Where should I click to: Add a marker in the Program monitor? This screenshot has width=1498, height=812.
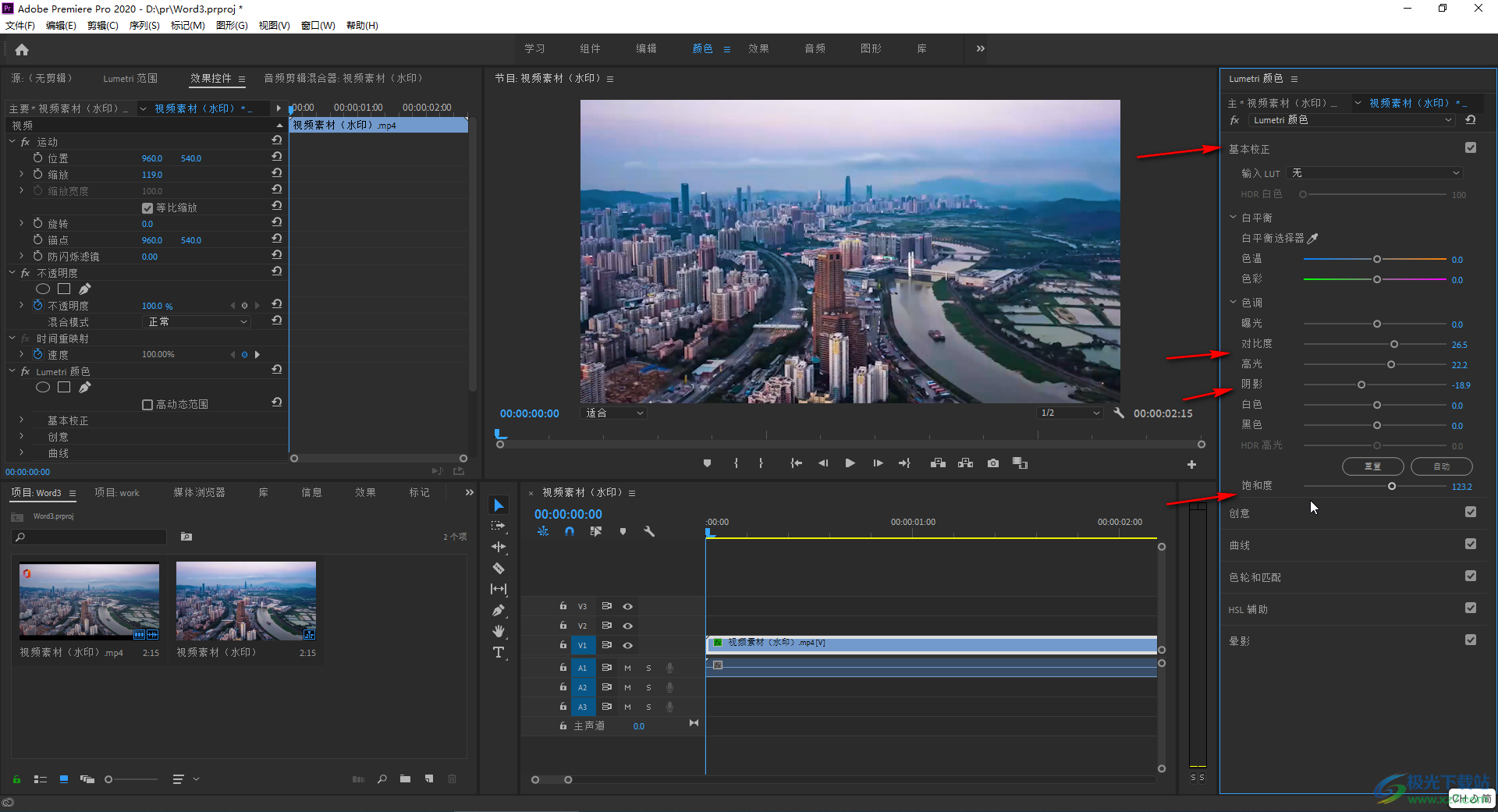click(707, 463)
